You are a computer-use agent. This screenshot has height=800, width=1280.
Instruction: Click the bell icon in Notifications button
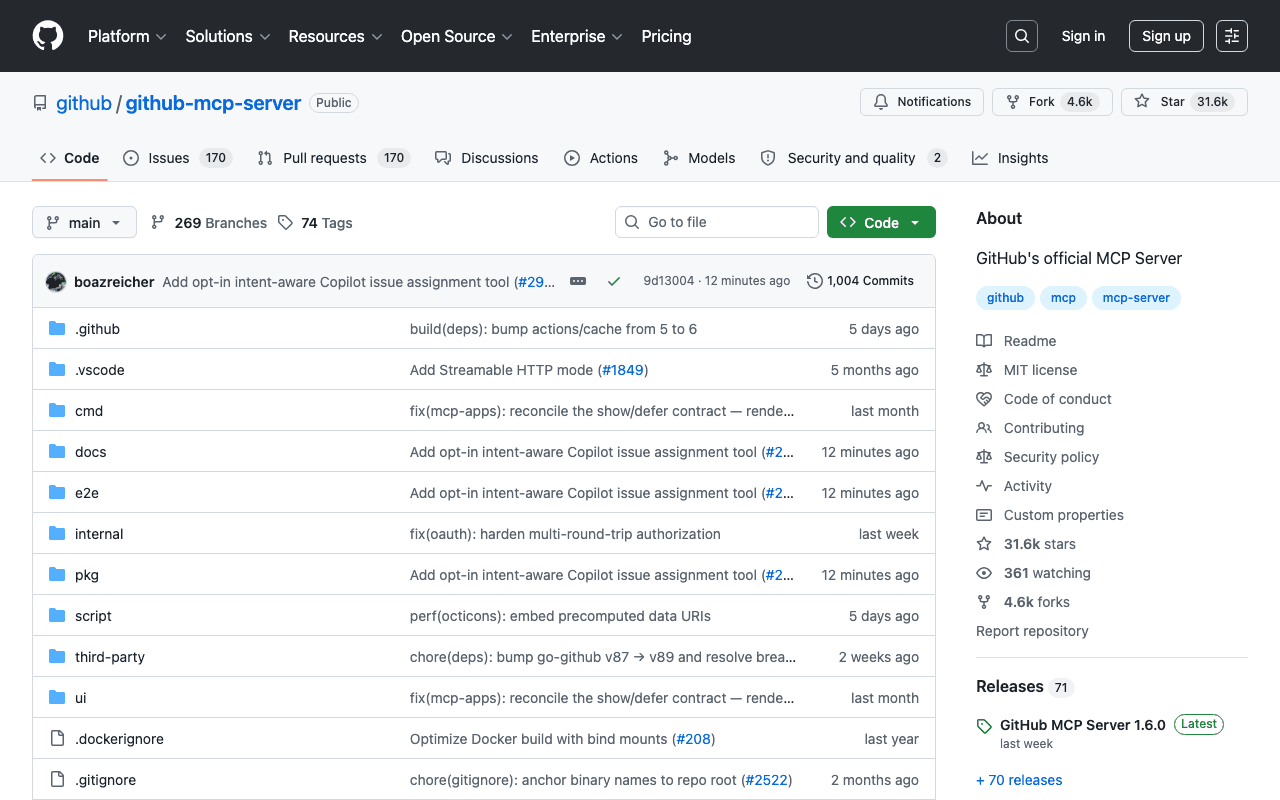point(881,102)
